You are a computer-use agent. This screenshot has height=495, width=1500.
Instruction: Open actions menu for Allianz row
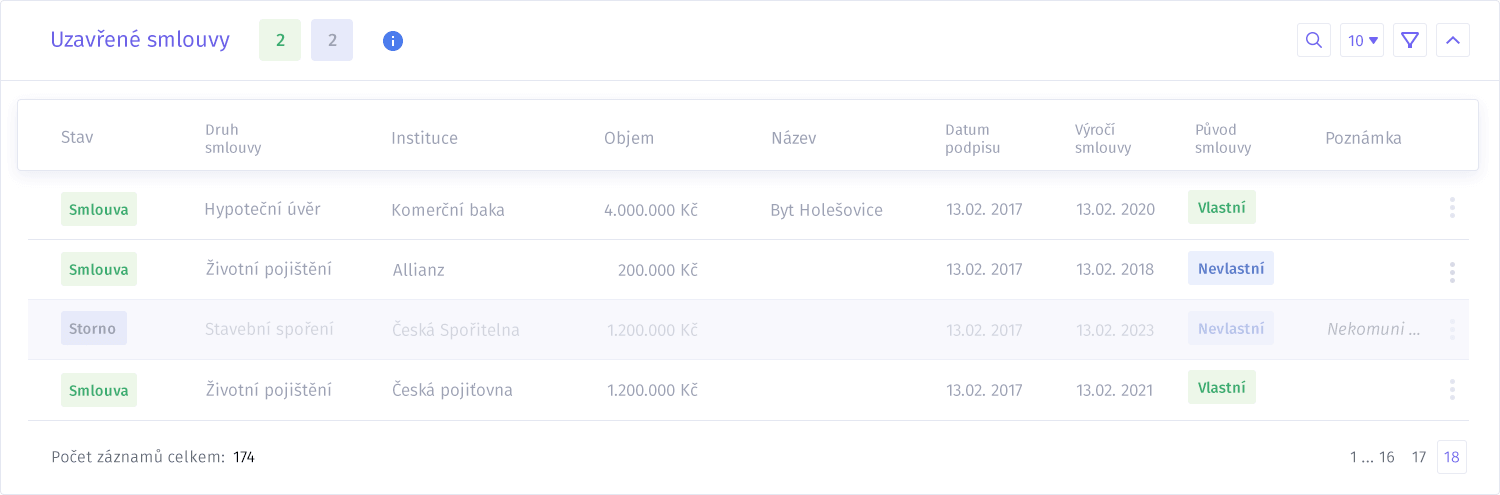coord(1452,272)
